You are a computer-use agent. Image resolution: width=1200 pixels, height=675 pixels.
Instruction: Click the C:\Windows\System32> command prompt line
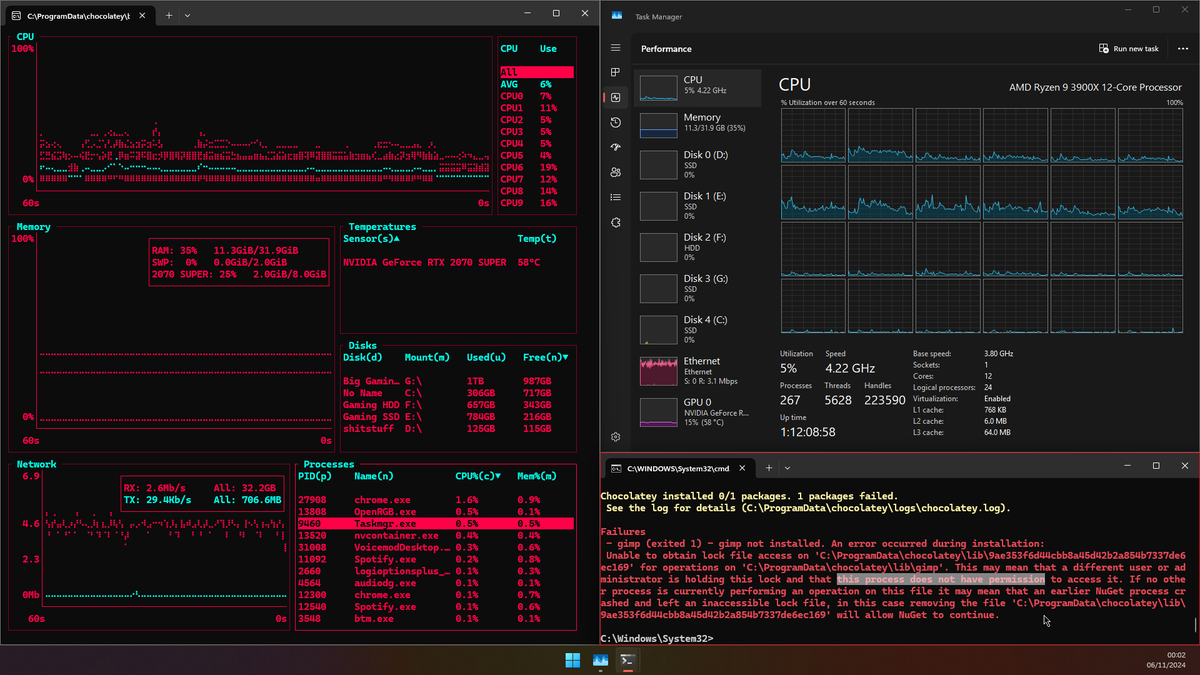click(657, 638)
